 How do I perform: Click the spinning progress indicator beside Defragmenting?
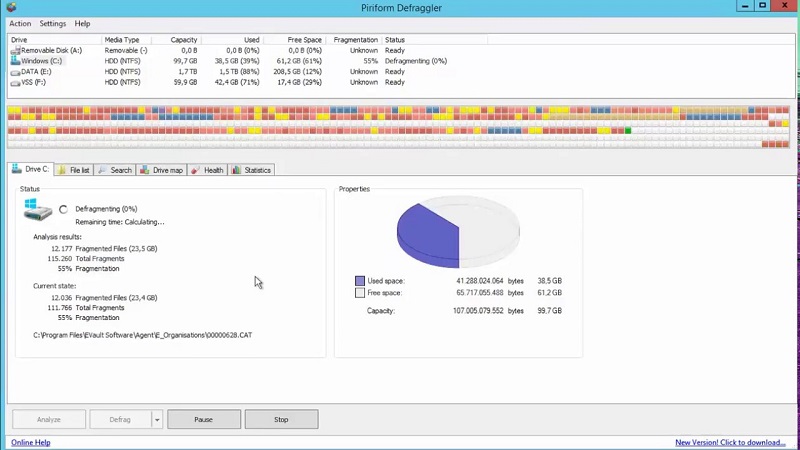63,209
